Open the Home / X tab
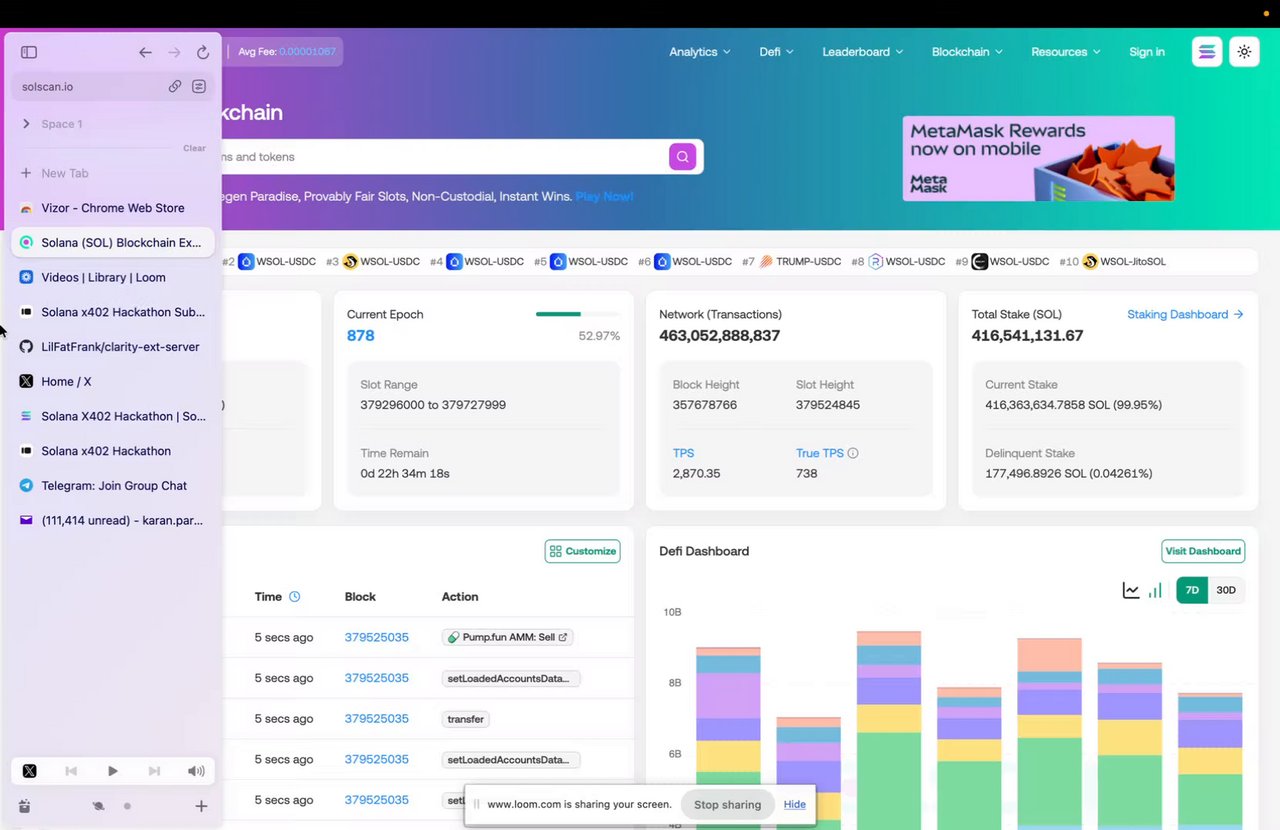Screen dimensions: 1280x830 coord(112,381)
